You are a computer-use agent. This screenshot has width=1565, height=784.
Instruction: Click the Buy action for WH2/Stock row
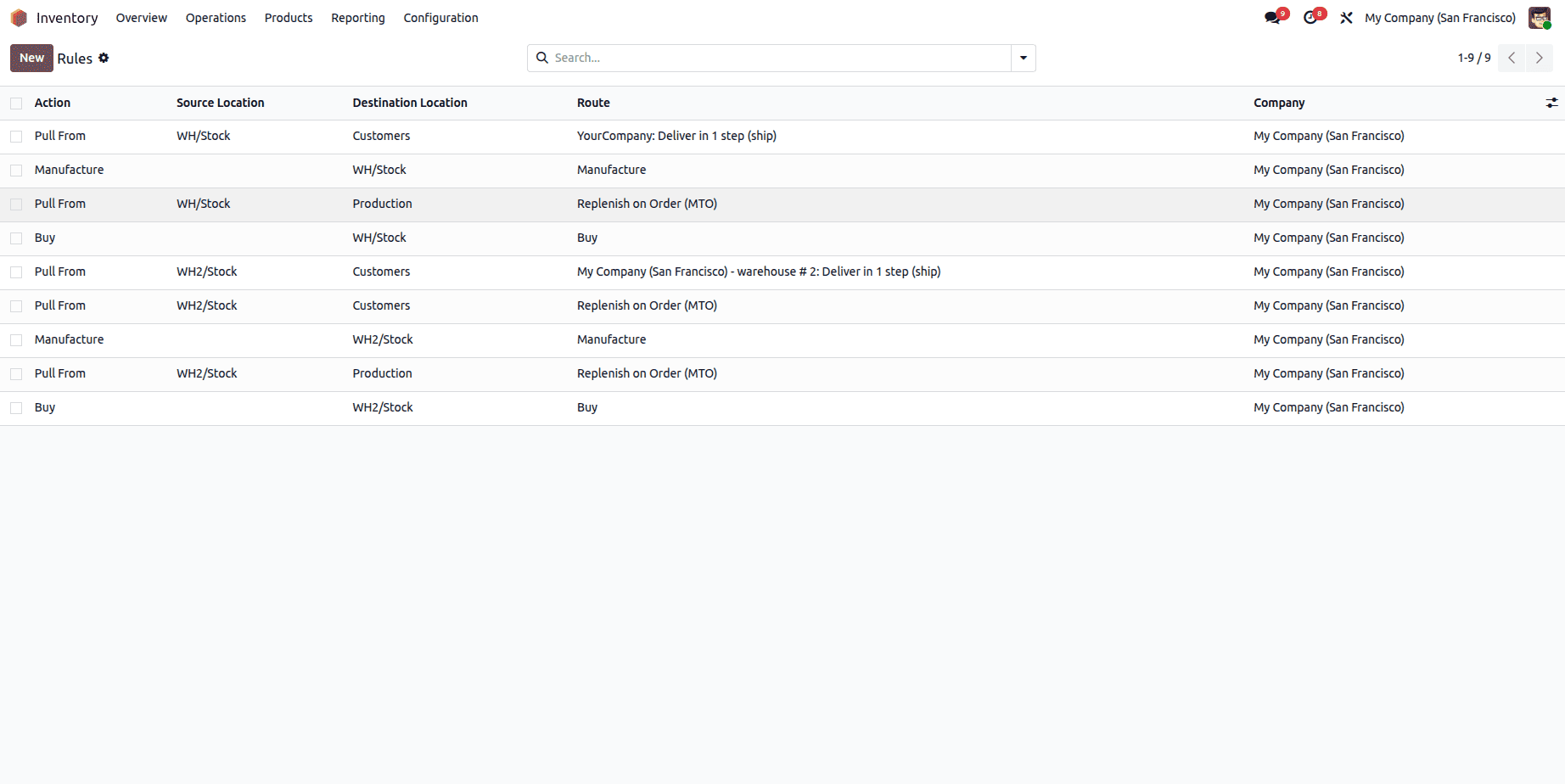(45, 407)
